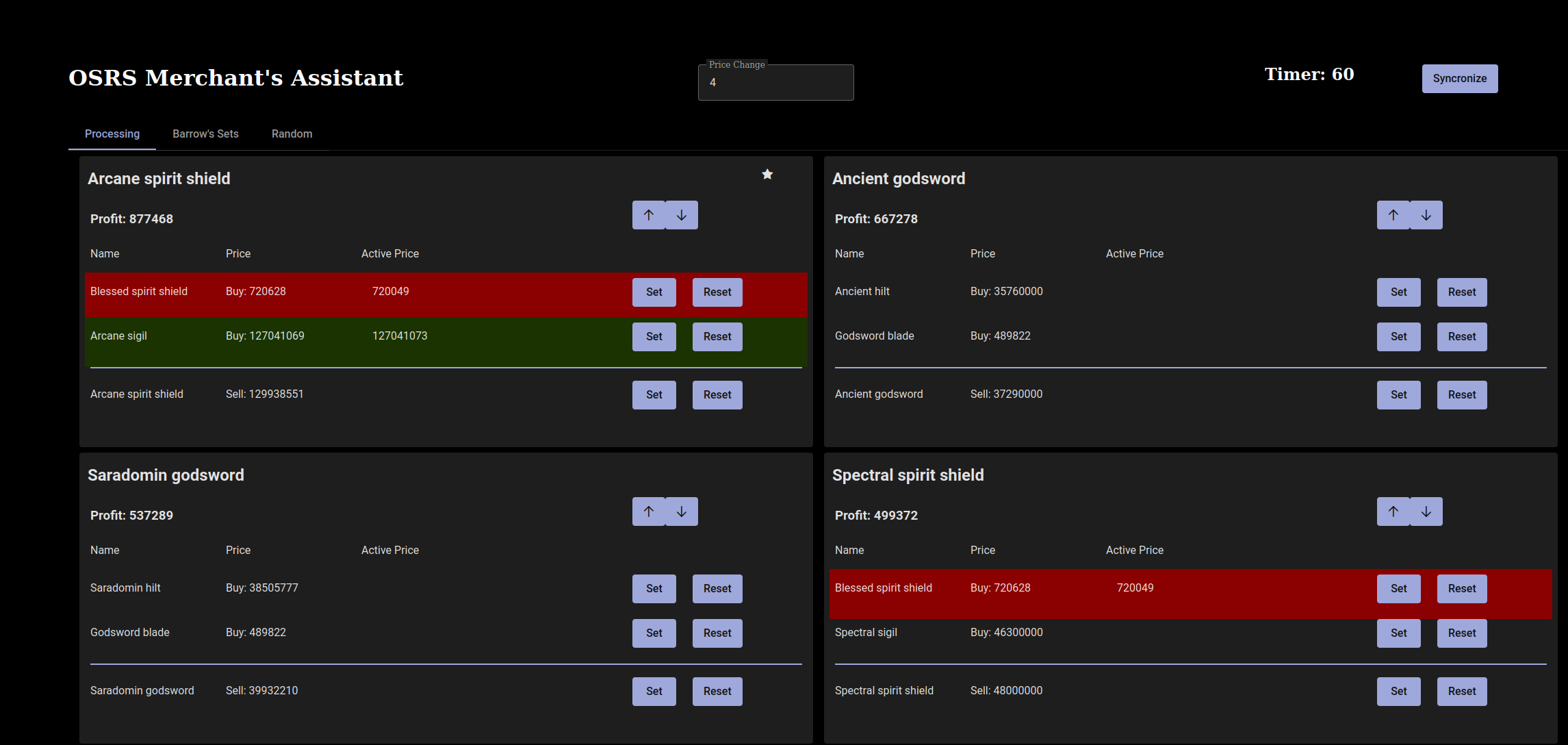
Task: Click the Buy: 35760000 price cell
Action: coord(1007,292)
